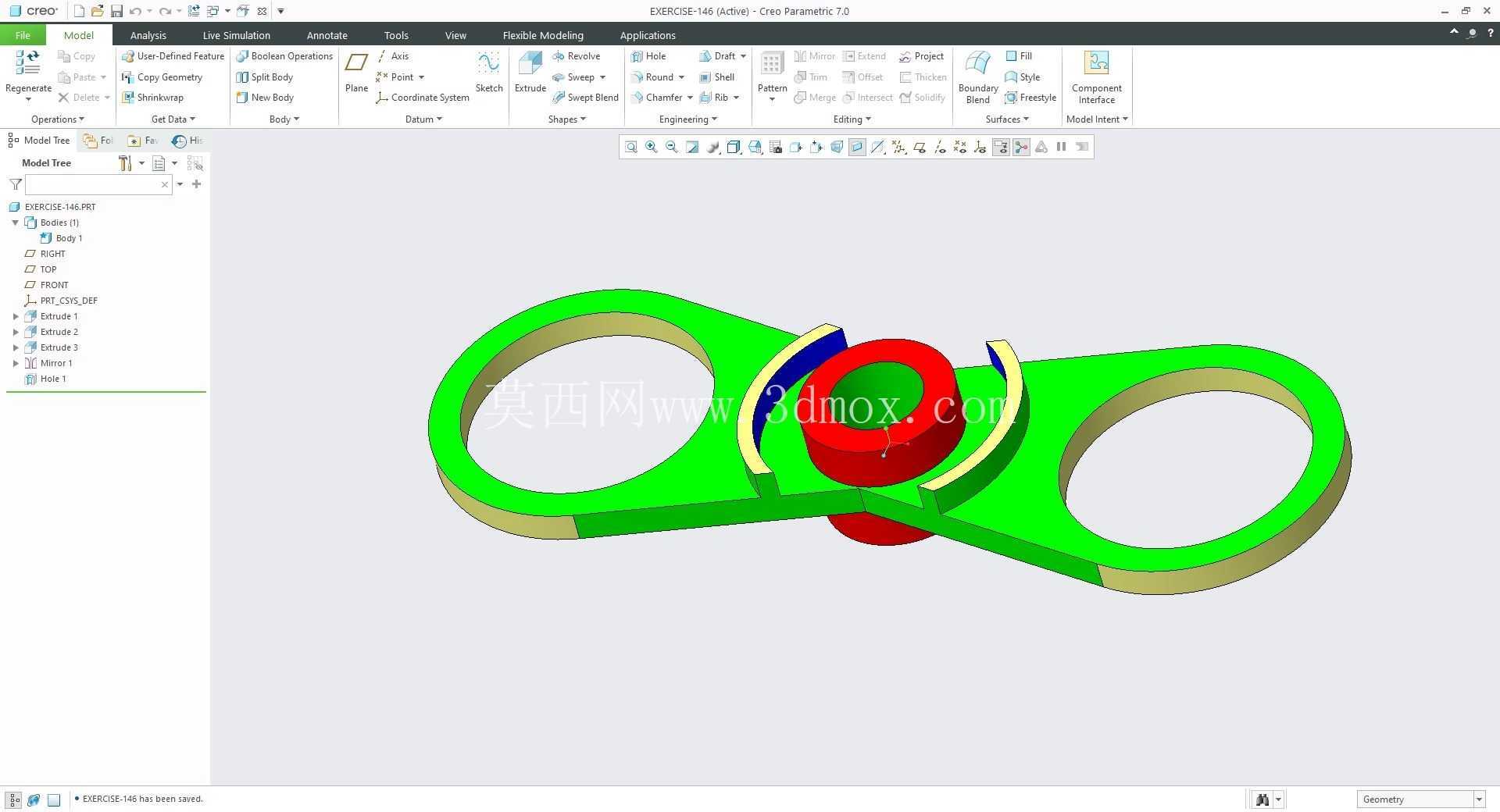The height and width of the screenshot is (812, 1500).
Task: Expand the Datum group dropdown
Action: tap(423, 119)
